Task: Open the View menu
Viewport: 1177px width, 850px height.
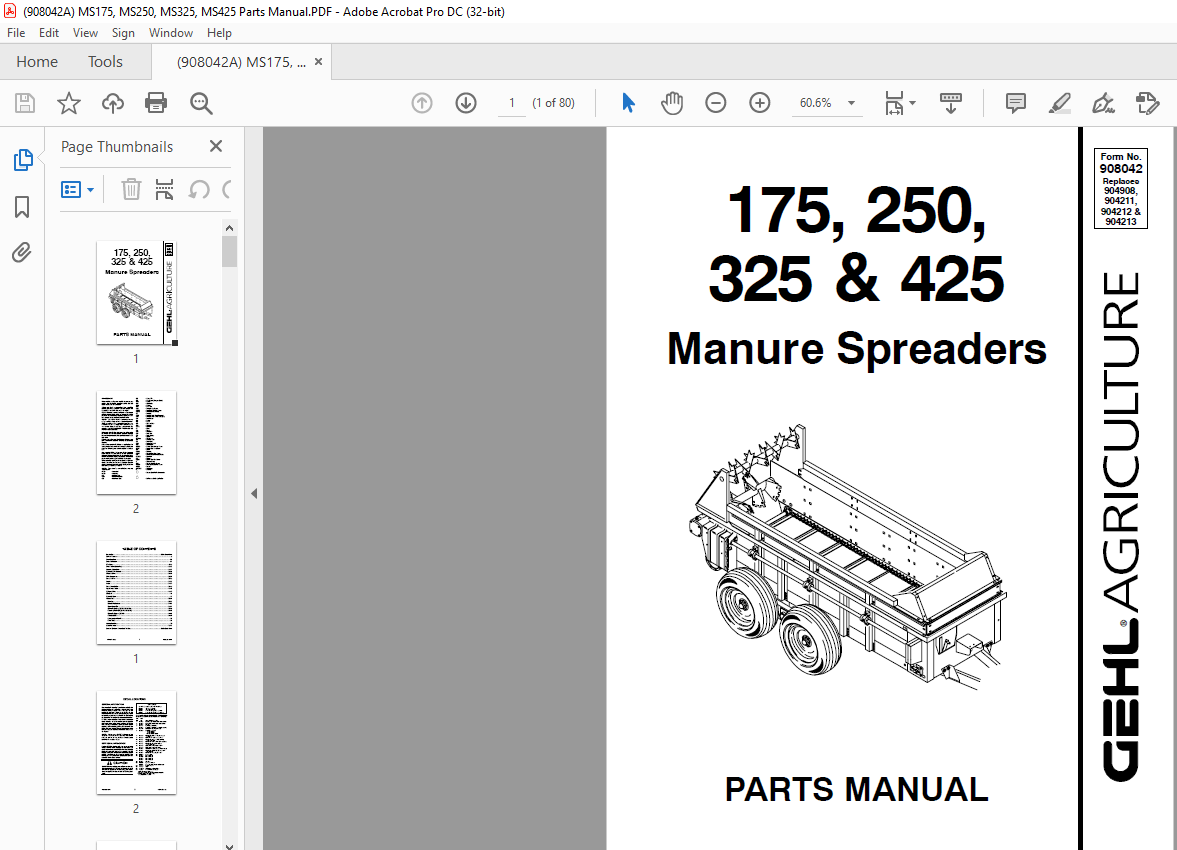Action: coord(85,33)
